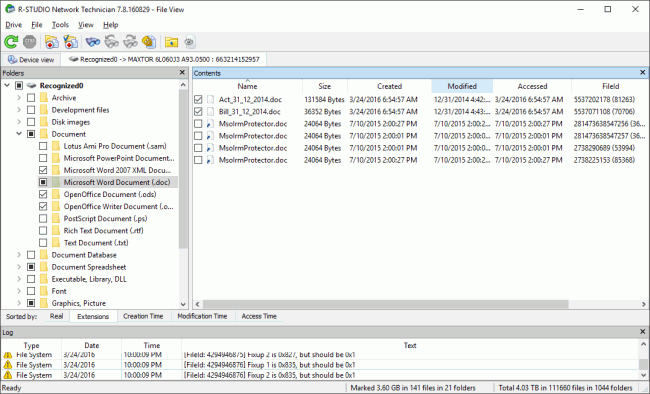This screenshot has width=650, height=394.
Task: Expand the Executable, Library, DLL node
Action: coord(19,279)
